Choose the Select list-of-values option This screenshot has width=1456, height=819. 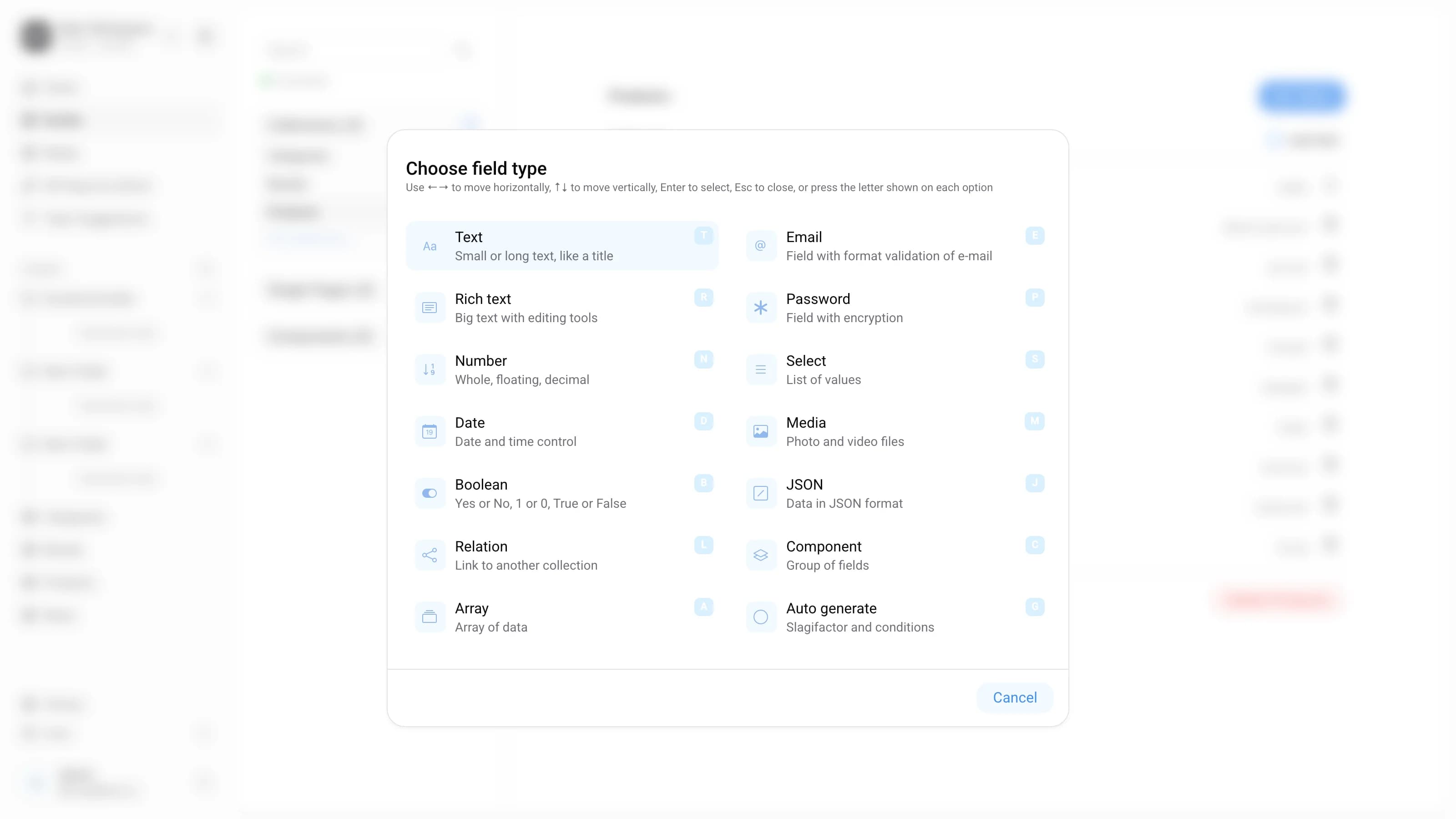(894, 369)
